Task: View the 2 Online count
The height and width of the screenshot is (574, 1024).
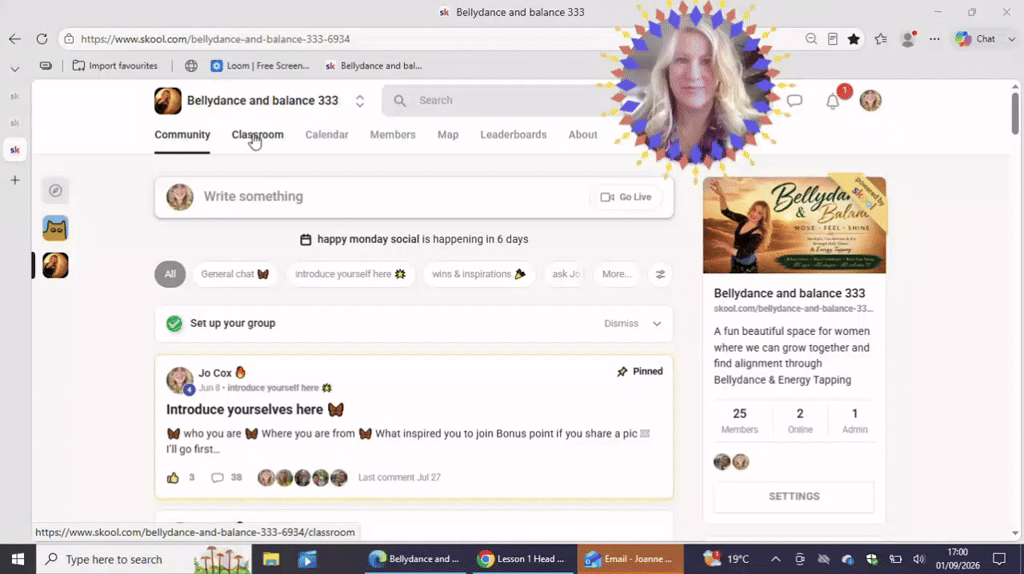Action: point(800,421)
